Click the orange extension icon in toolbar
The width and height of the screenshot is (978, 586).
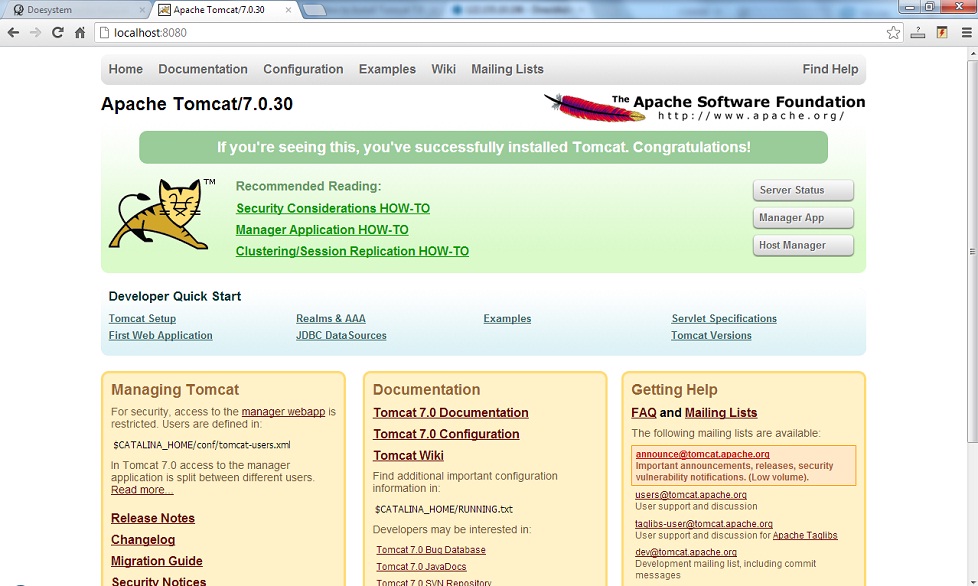[942, 33]
